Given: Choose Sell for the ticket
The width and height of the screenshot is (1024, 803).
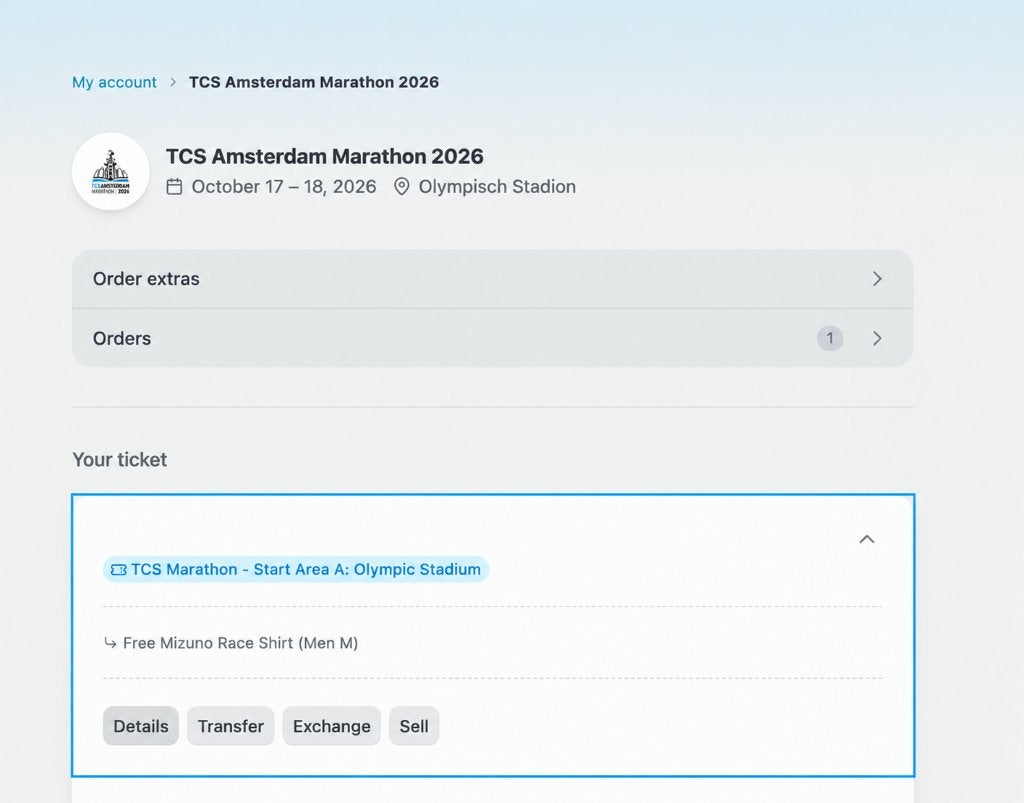Looking at the screenshot, I should pos(414,726).
